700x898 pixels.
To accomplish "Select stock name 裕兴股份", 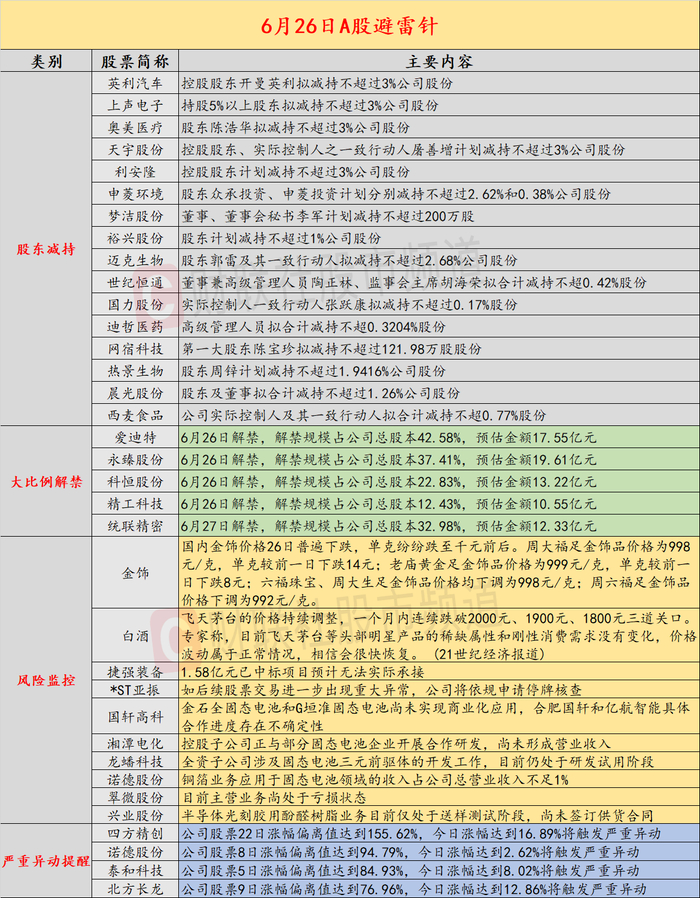I will click(x=135, y=238).
